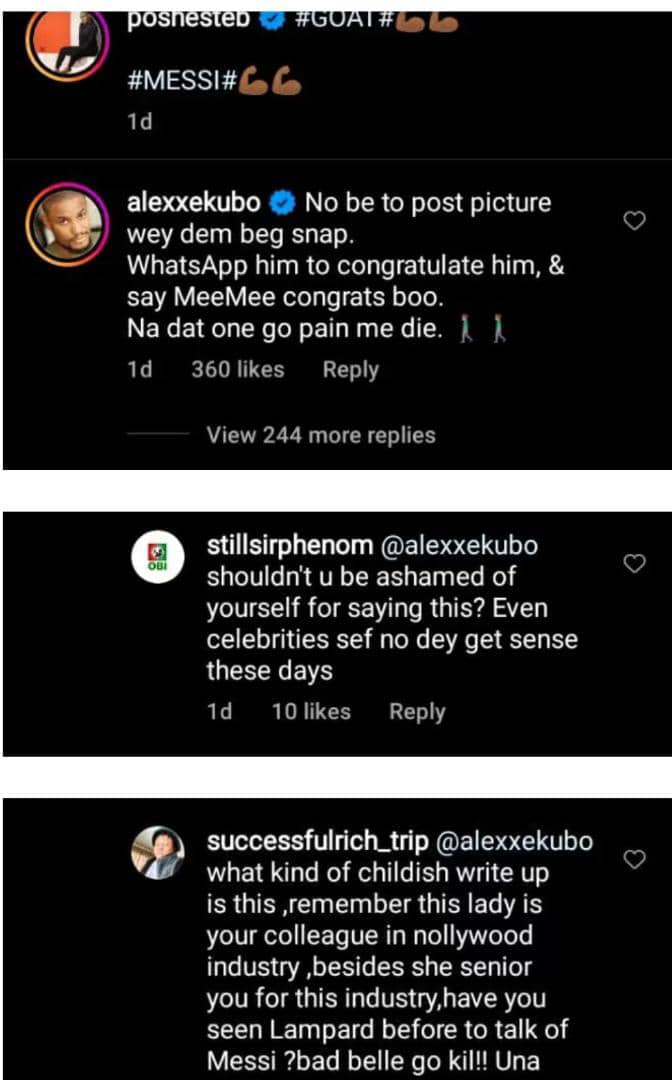Open the stillsirphenom username link
This screenshot has width=672, height=1080.
click(x=290, y=546)
